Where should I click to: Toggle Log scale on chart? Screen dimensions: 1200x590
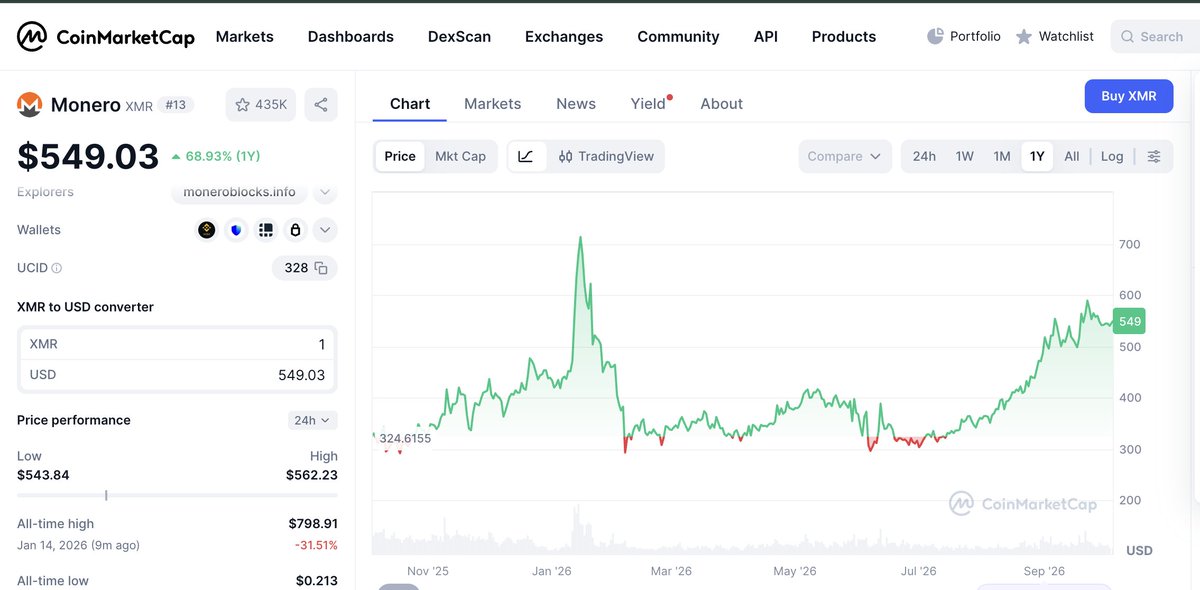(x=1112, y=156)
